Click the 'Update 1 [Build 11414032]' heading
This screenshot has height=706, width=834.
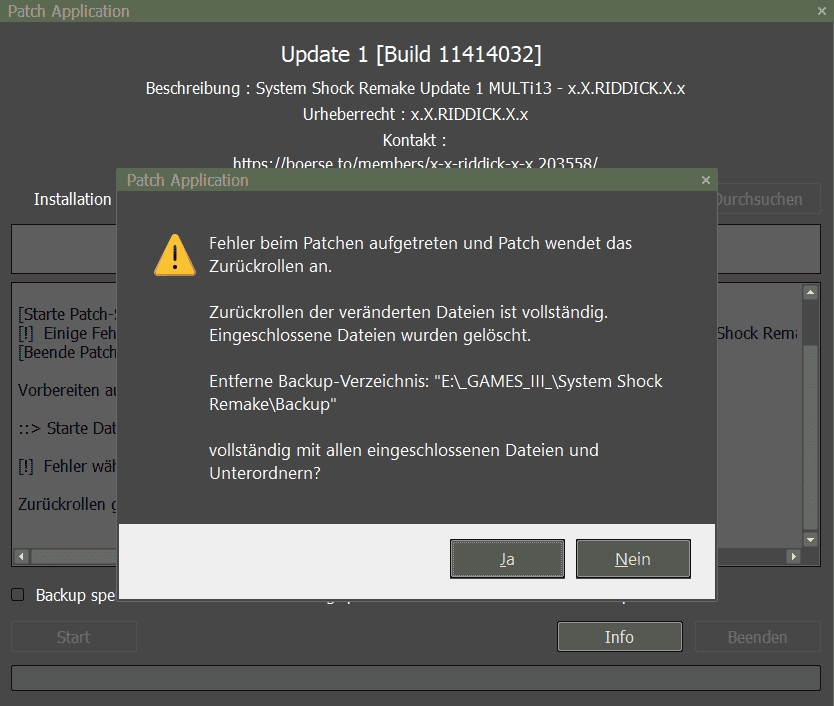tap(411, 54)
